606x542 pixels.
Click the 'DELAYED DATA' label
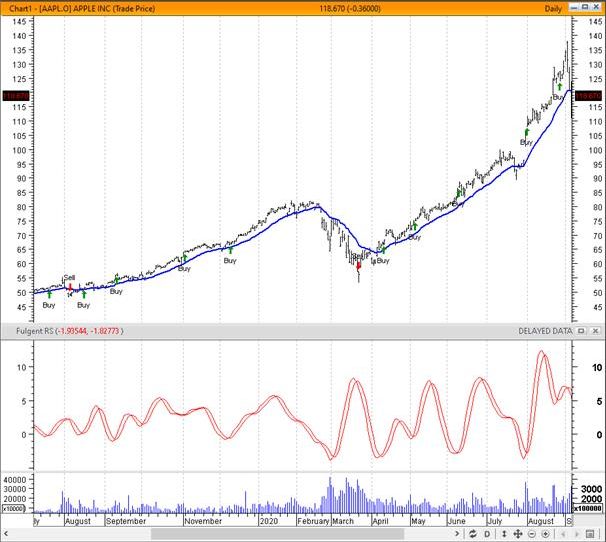coord(545,331)
